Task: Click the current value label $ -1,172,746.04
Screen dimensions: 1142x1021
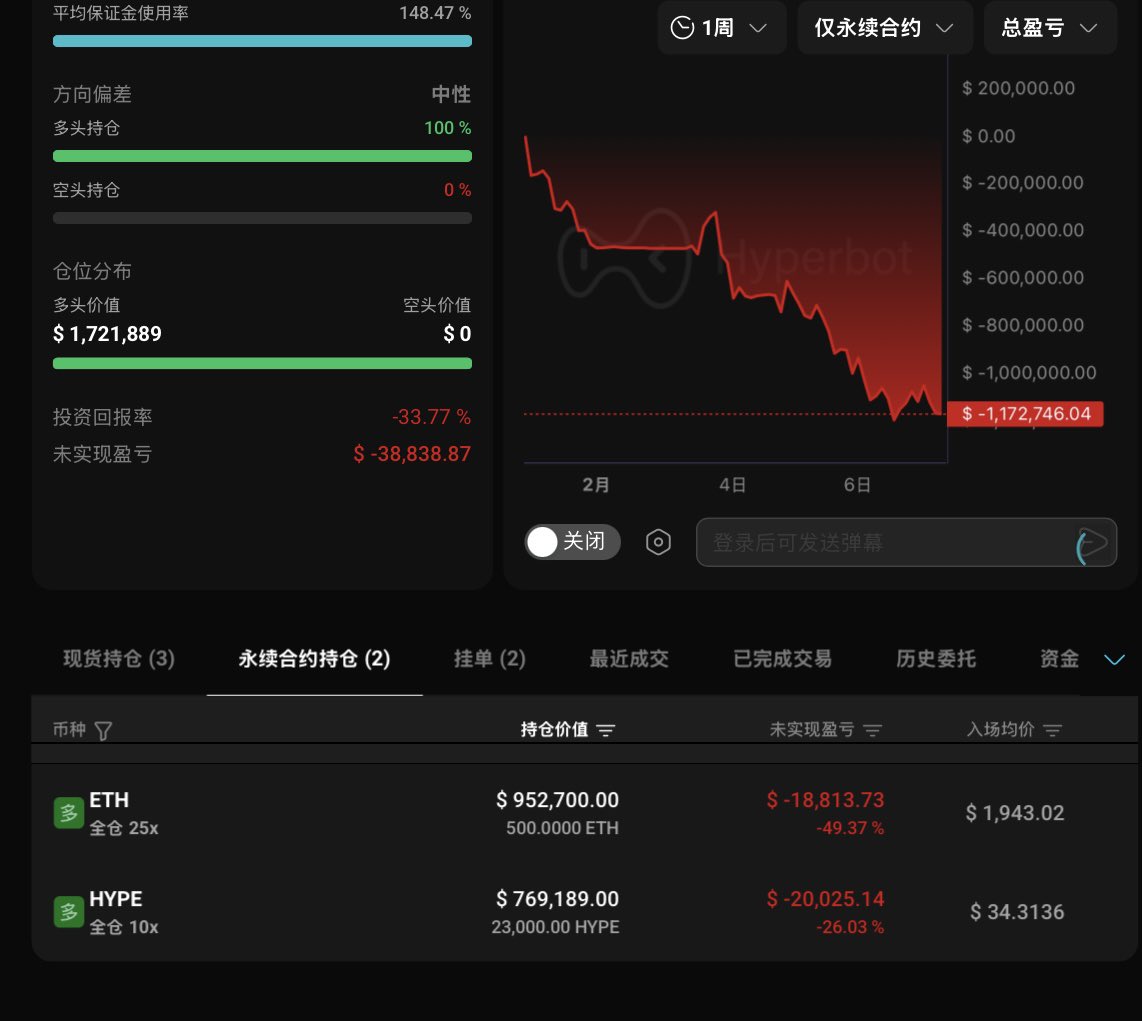Action: [1025, 414]
